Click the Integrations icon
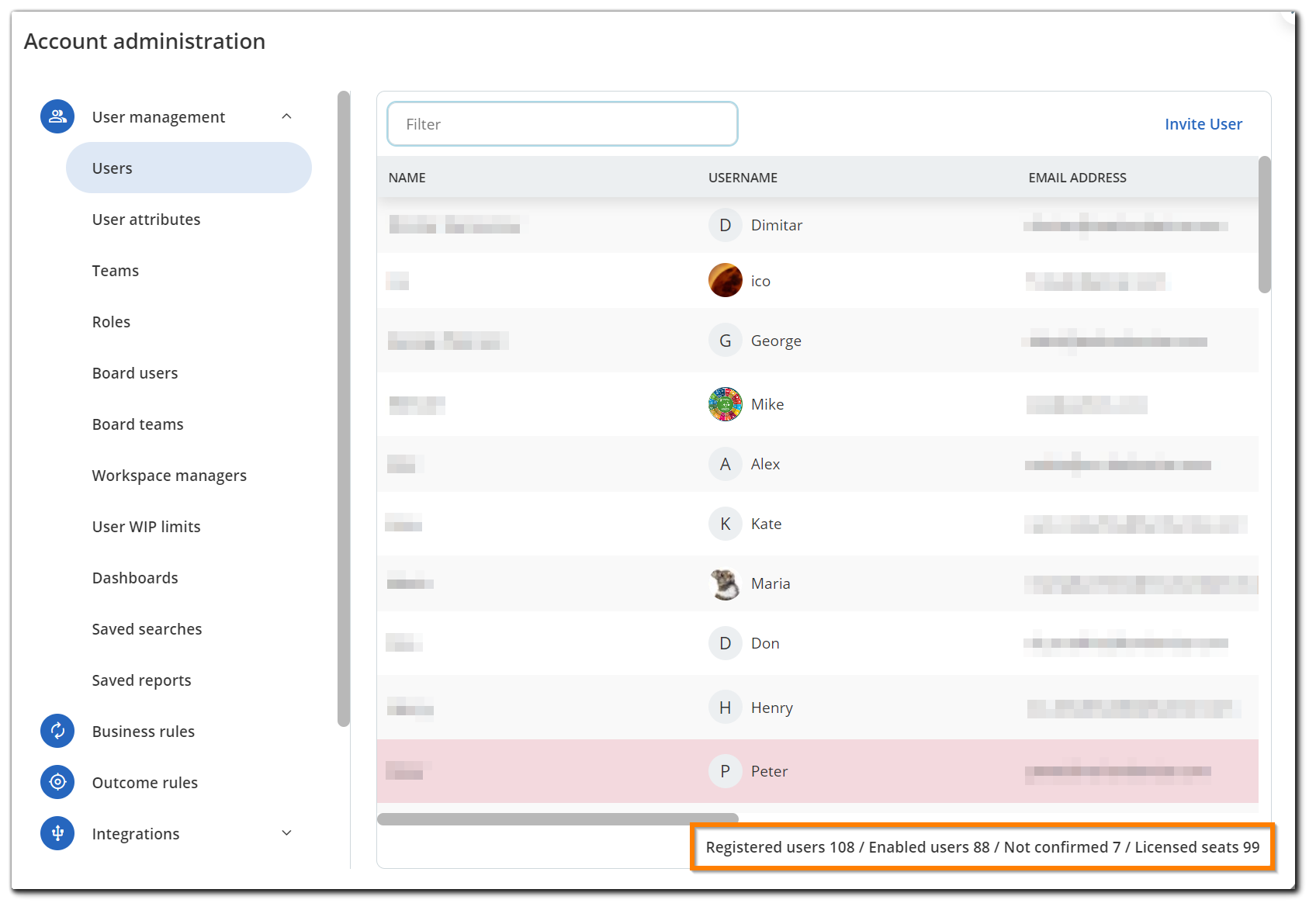 tap(57, 833)
